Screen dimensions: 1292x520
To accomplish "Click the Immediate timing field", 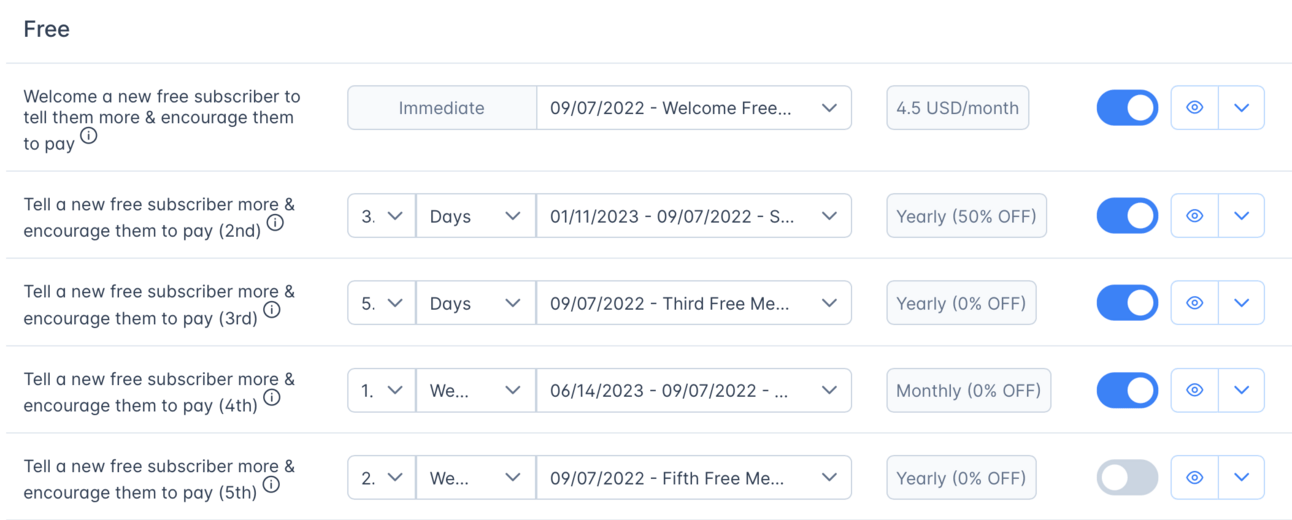I will (441, 108).
